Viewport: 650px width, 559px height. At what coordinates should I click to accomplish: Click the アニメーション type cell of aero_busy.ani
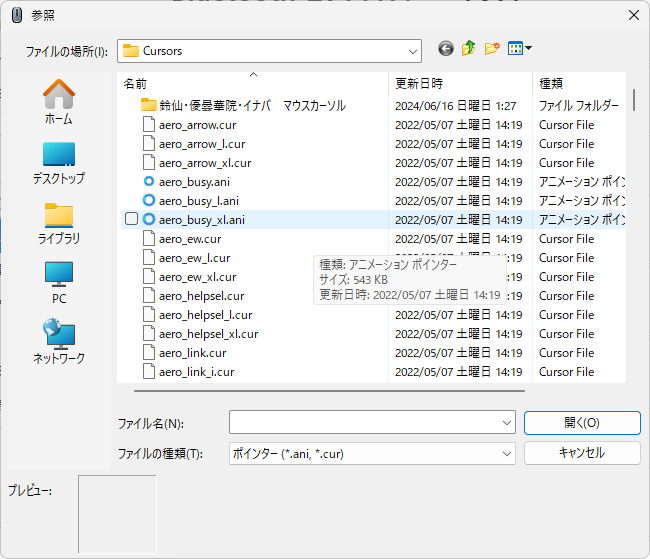582,182
